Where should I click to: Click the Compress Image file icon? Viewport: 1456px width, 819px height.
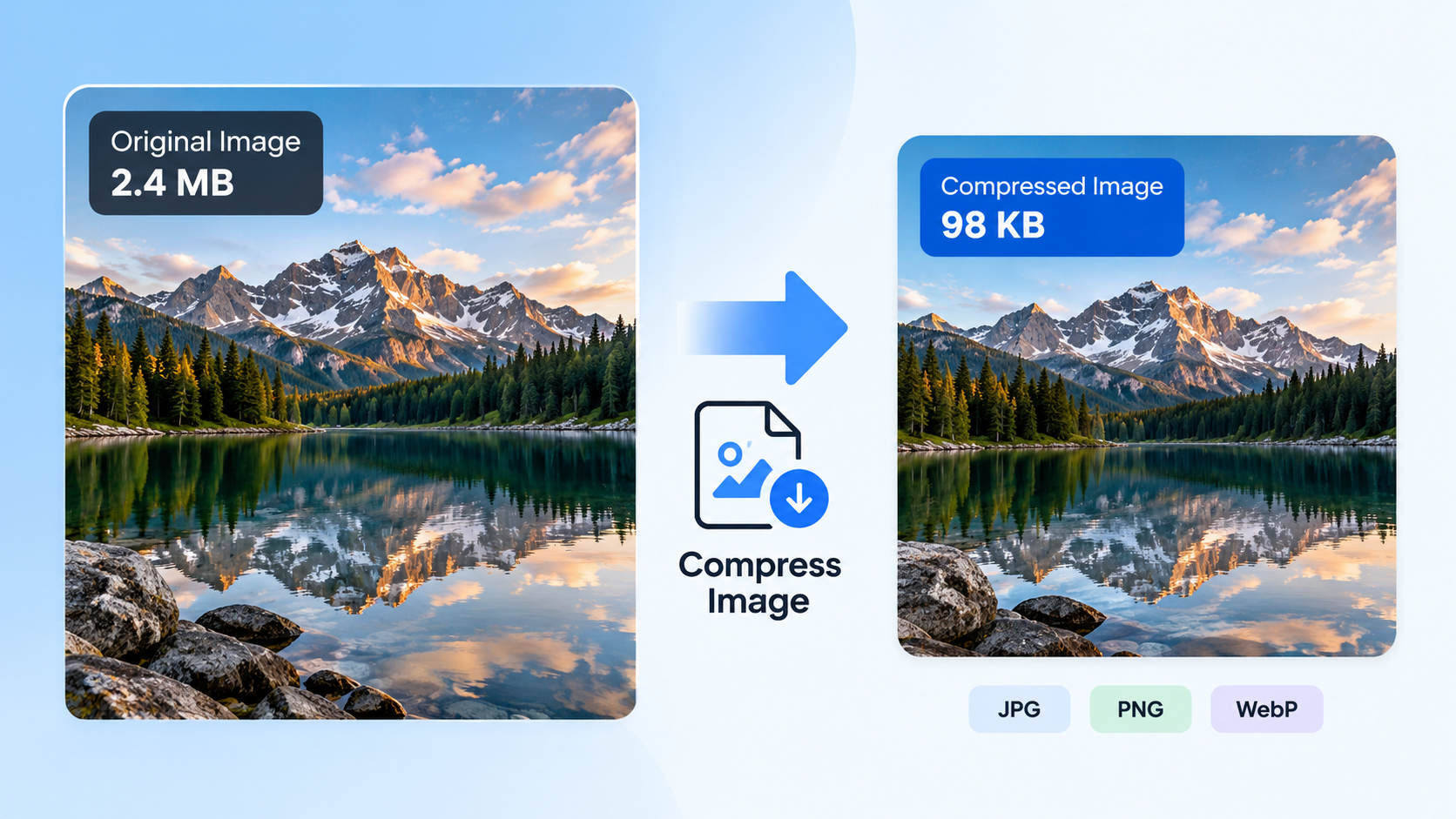(761, 465)
